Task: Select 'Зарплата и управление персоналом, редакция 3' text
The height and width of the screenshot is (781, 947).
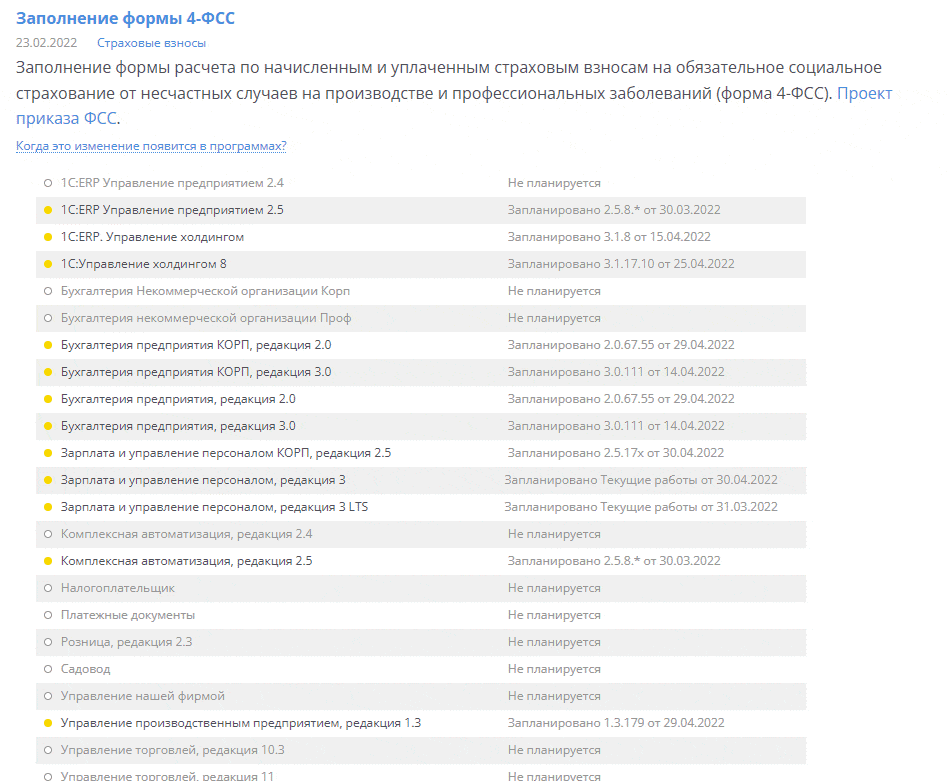Action: [x=203, y=480]
